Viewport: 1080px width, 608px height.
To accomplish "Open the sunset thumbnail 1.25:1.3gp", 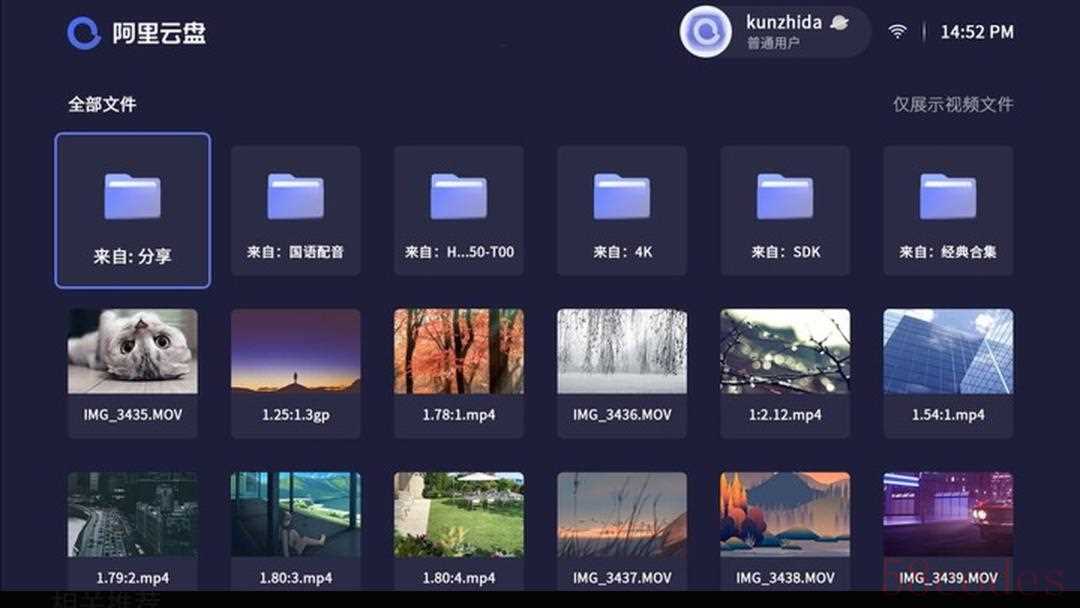I will [295, 351].
